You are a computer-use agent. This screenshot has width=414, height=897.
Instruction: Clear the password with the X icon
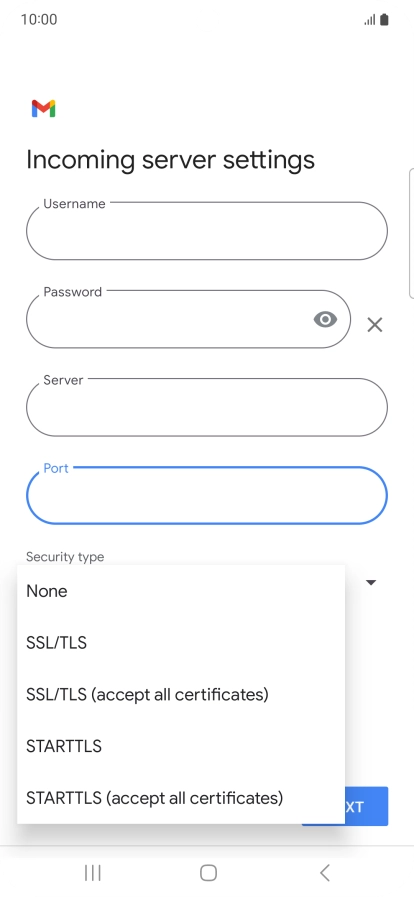click(x=375, y=325)
